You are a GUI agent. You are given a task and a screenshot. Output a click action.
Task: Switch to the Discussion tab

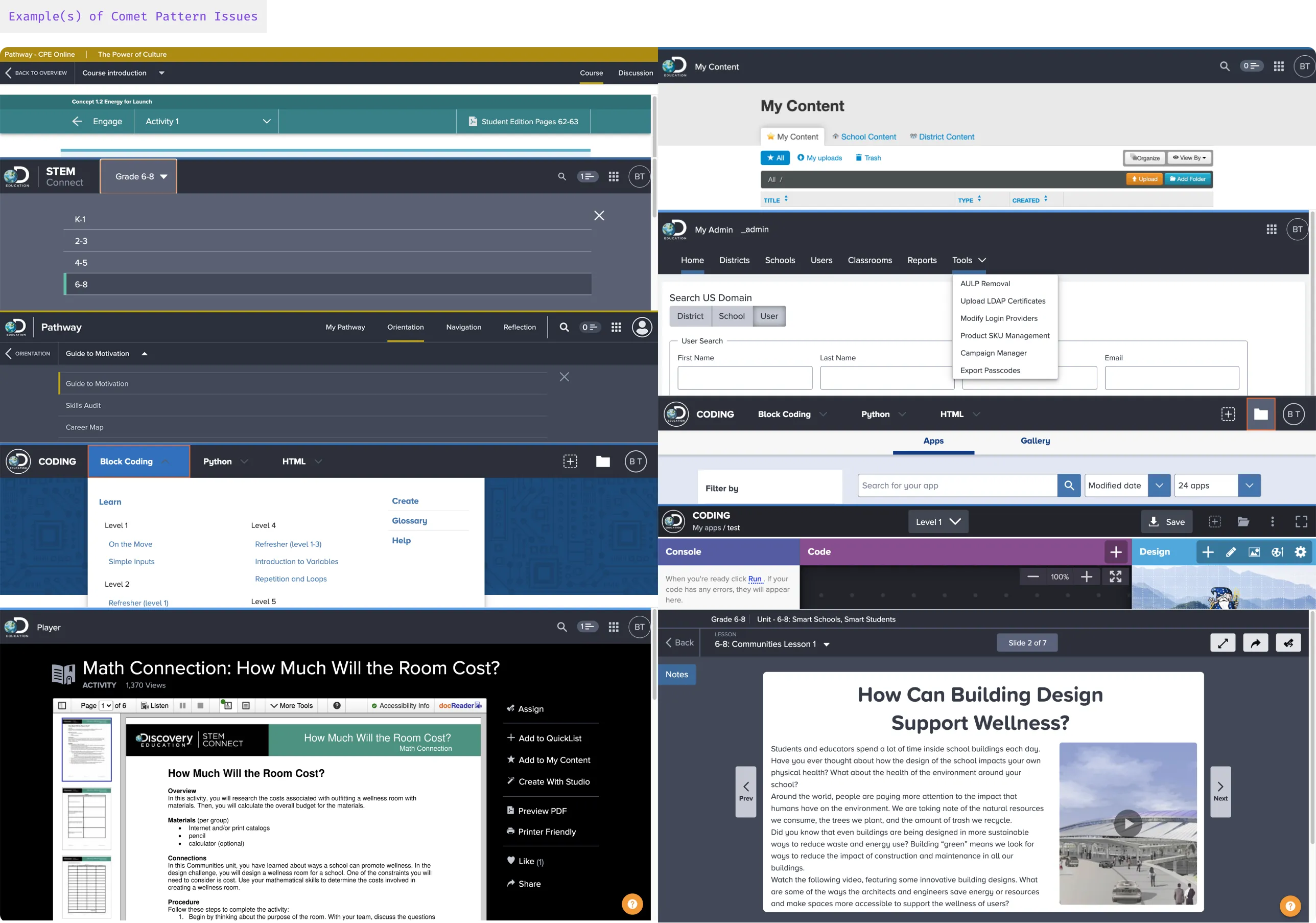(635, 73)
